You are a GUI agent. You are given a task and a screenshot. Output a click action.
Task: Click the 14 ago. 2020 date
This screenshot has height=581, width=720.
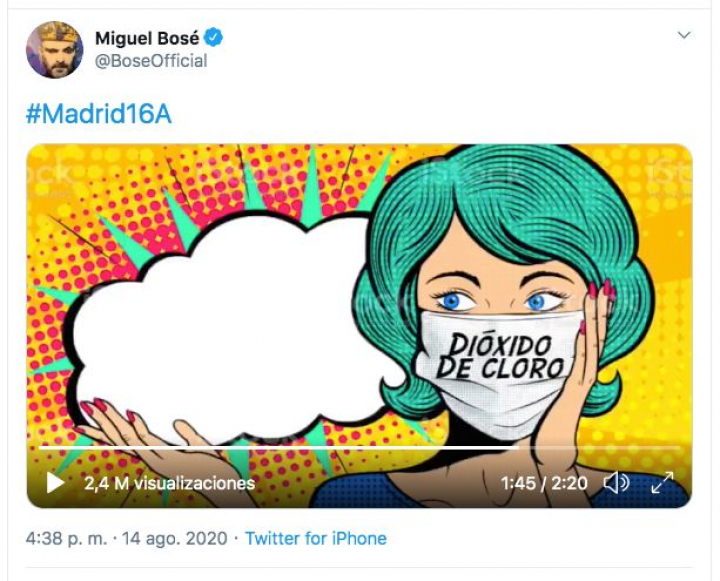(x=174, y=538)
